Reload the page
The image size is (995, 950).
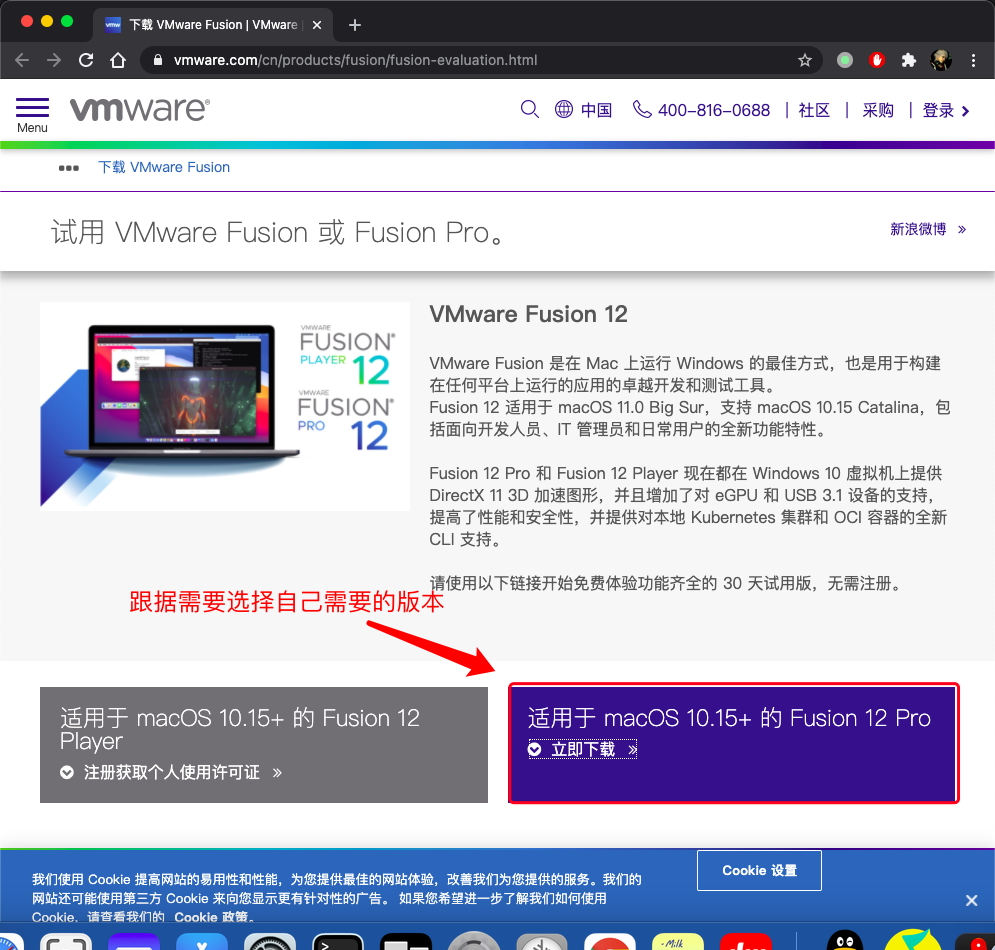tap(86, 60)
